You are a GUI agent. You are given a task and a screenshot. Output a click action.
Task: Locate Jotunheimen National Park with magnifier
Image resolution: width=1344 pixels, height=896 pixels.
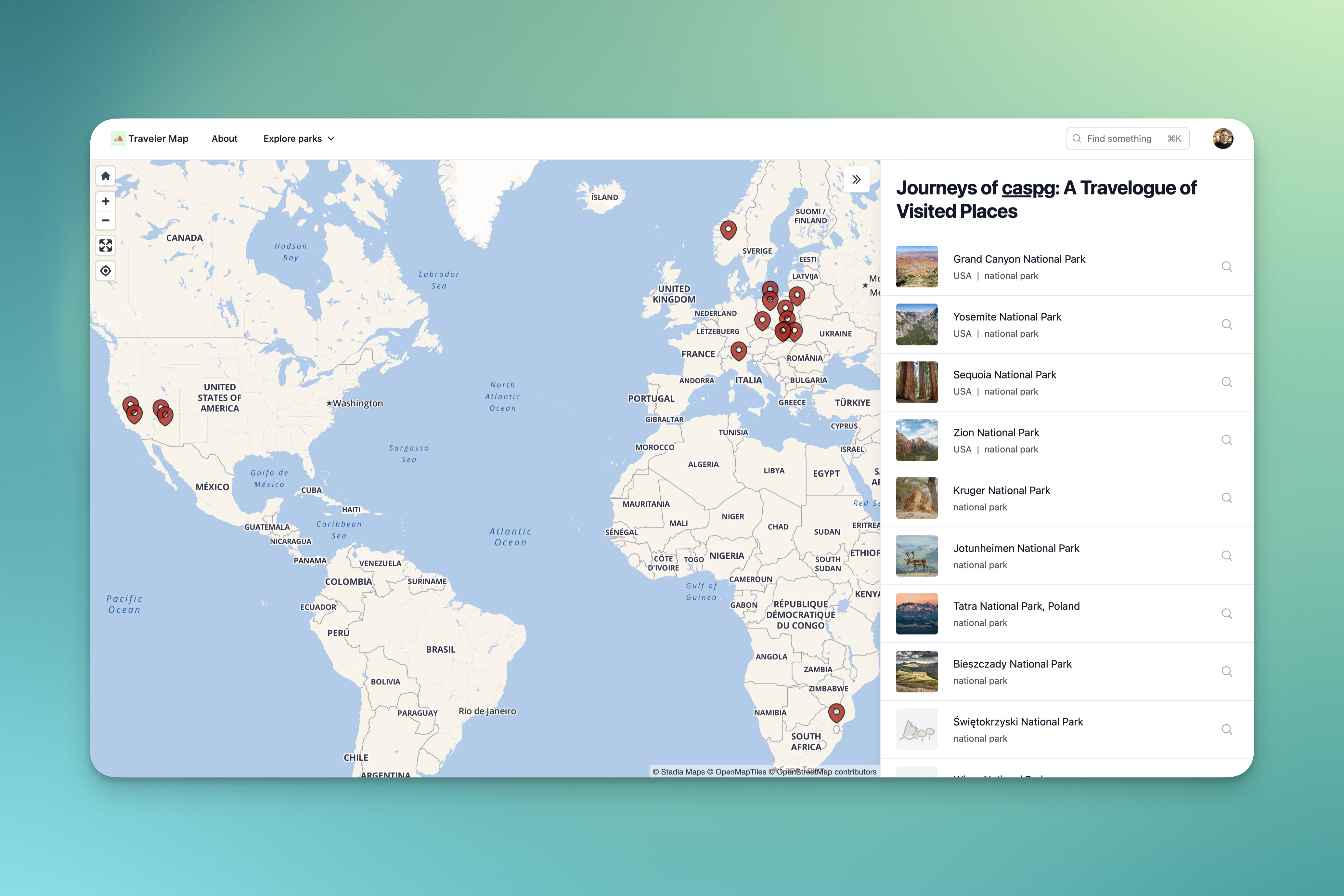coord(1226,556)
